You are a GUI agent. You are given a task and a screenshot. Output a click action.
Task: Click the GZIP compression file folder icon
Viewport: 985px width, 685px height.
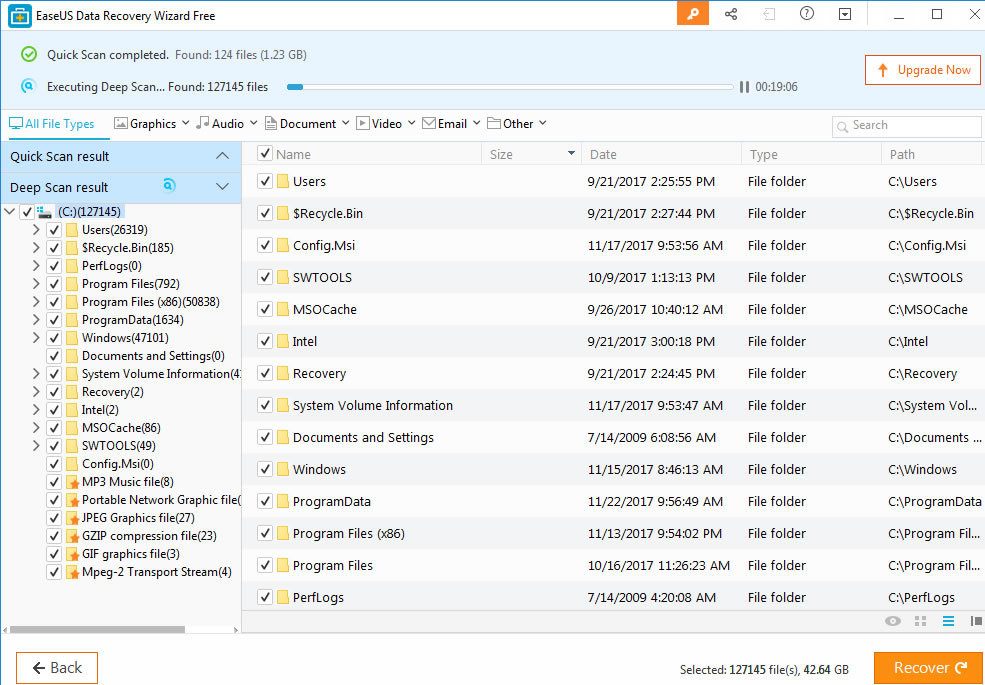click(x=72, y=536)
